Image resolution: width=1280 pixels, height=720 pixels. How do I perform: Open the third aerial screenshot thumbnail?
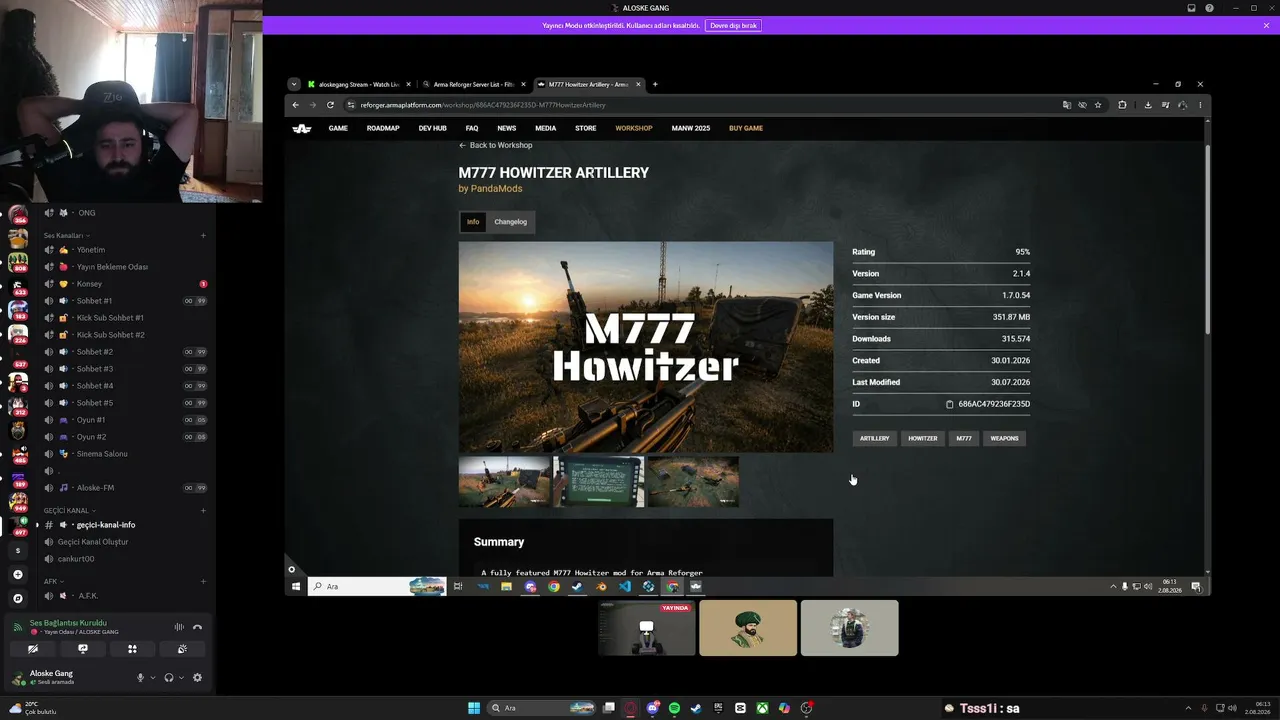point(693,482)
